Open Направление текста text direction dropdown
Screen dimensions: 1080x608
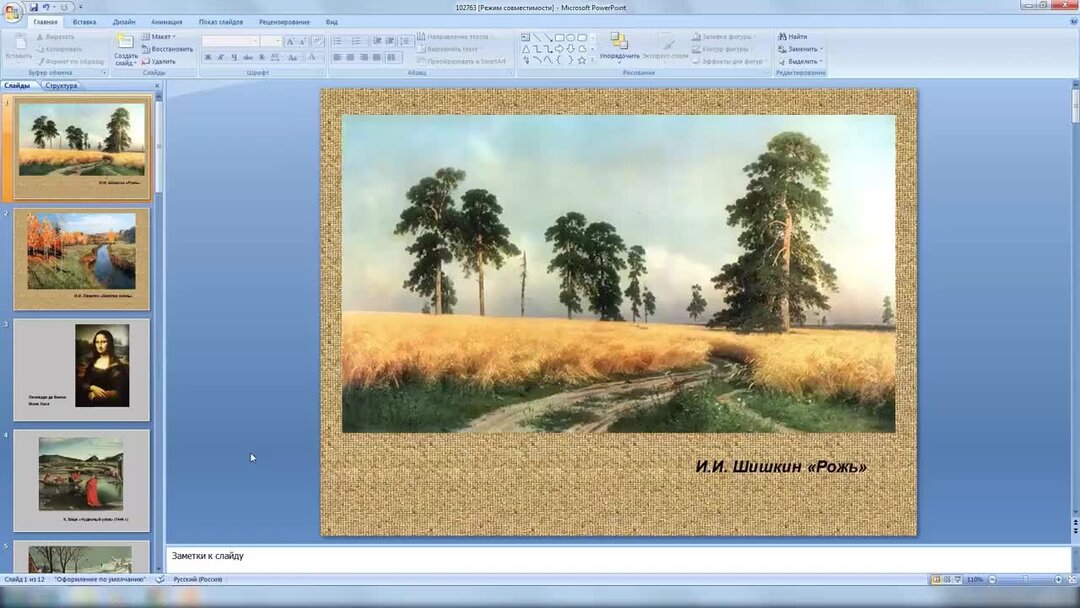(455, 36)
